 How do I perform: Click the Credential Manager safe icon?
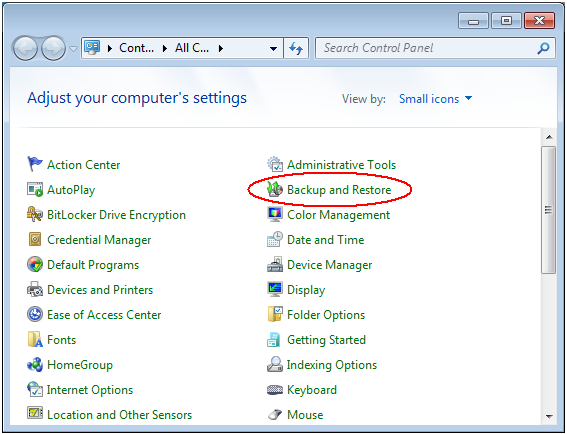point(35,239)
